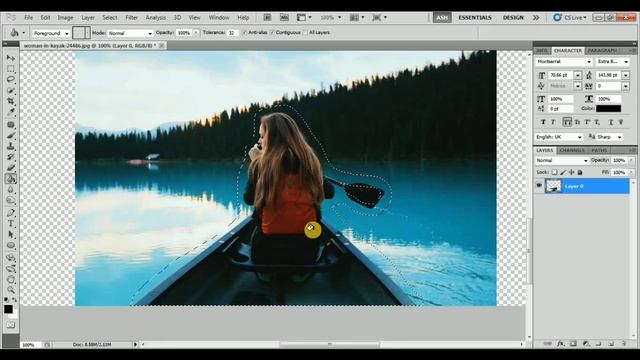Toggle the Anti-alias checkbox

coord(244,32)
